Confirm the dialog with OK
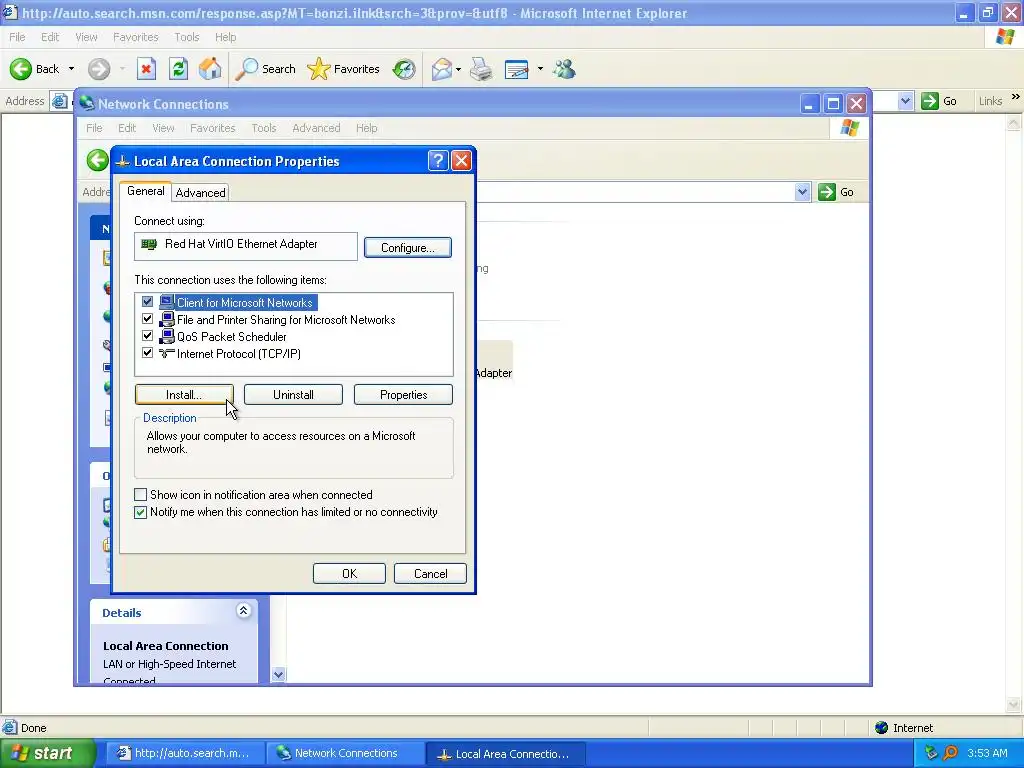The height and width of the screenshot is (768, 1024). pos(349,573)
